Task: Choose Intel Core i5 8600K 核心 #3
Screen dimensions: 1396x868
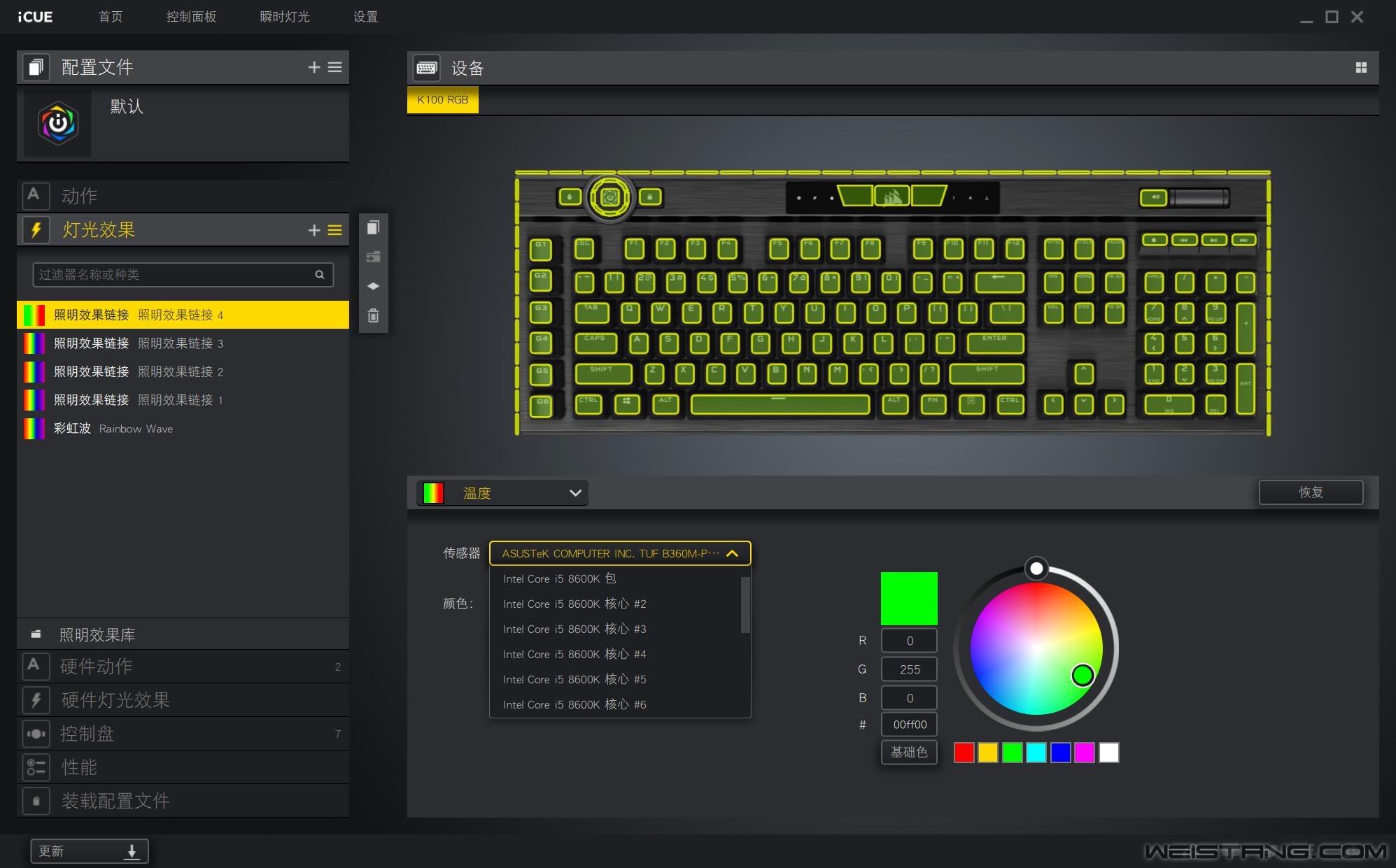Action: pos(616,629)
